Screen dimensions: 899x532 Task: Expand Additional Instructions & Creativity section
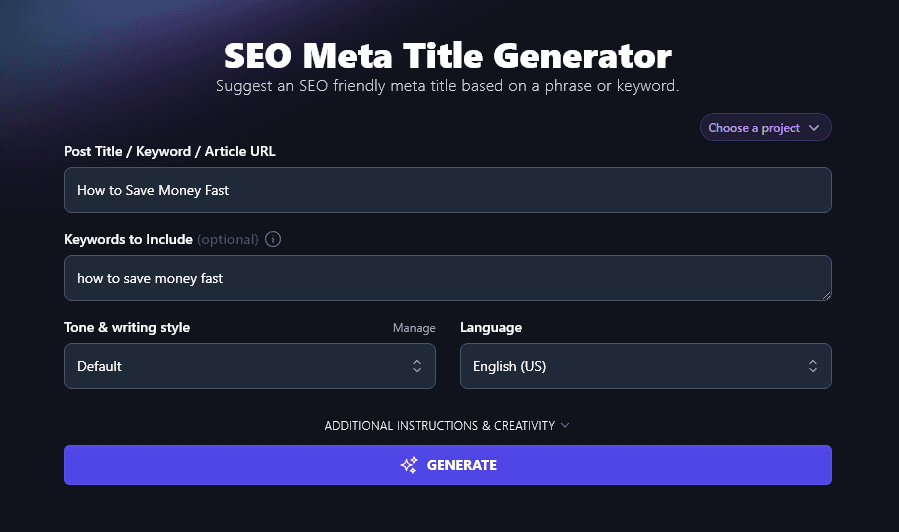click(x=440, y=425)
